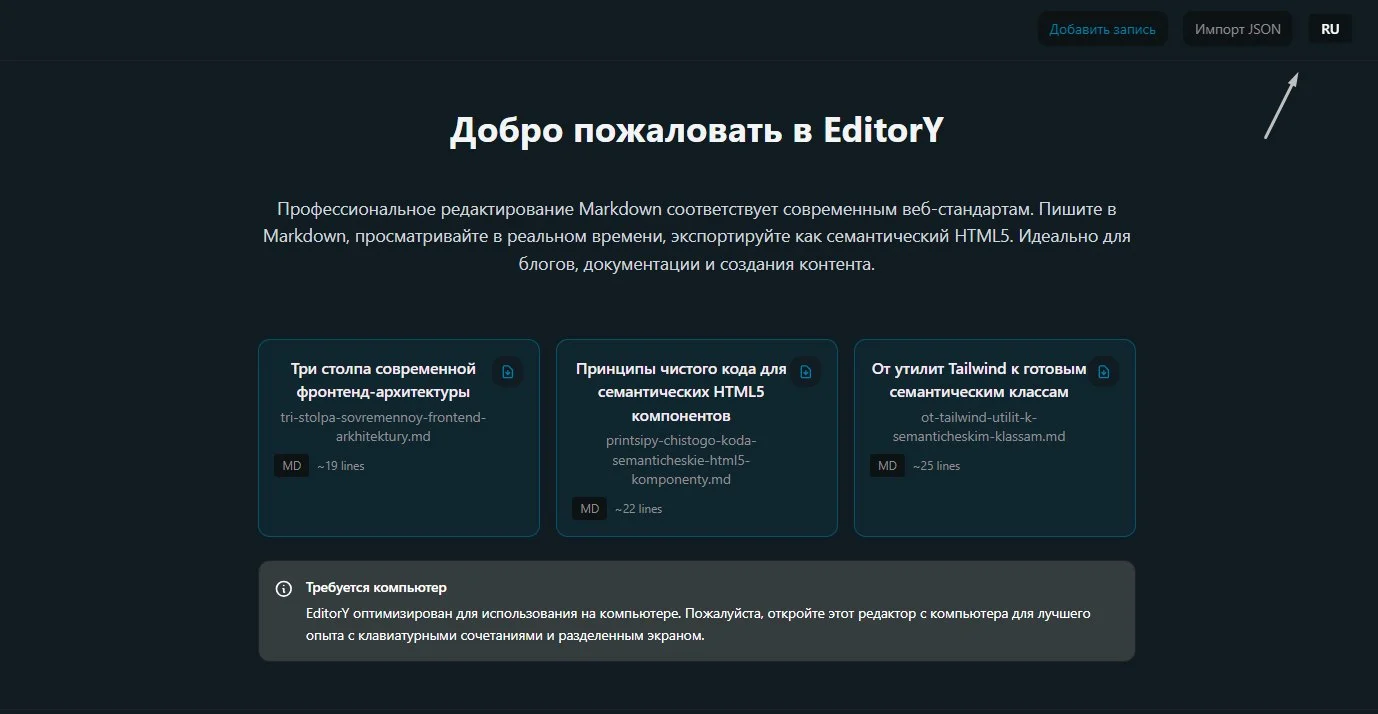The width and height of the screenshot is (1378, 714).
Task: Click file icon on Принципы чистого кода card
Action: click(806, 371)
